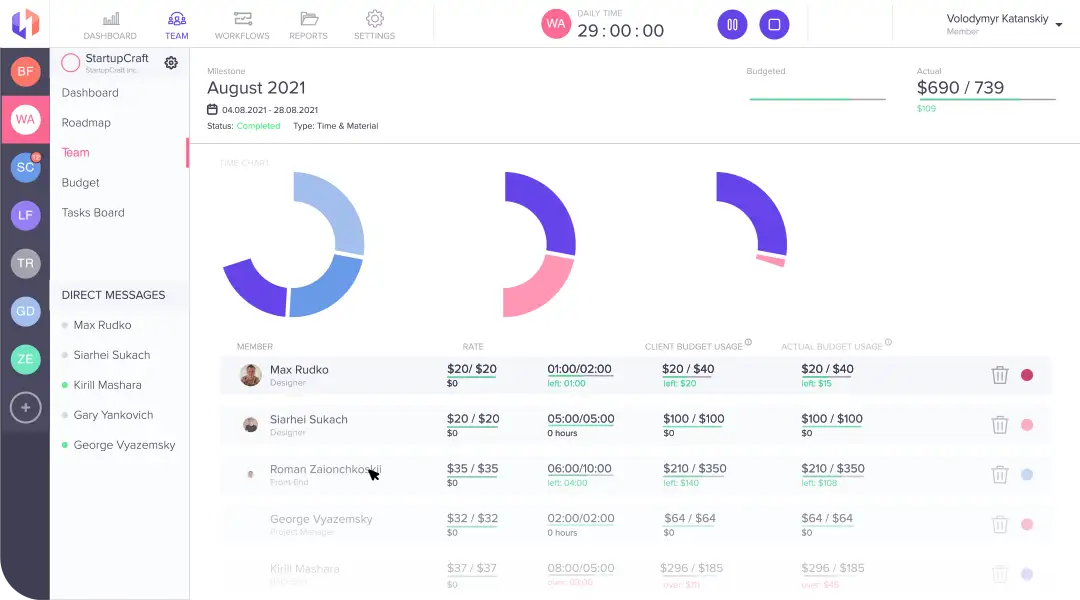Open the Tasks Board sidebar item
The height and width of the screenshot is (600, 1080).
pos(93,213)
